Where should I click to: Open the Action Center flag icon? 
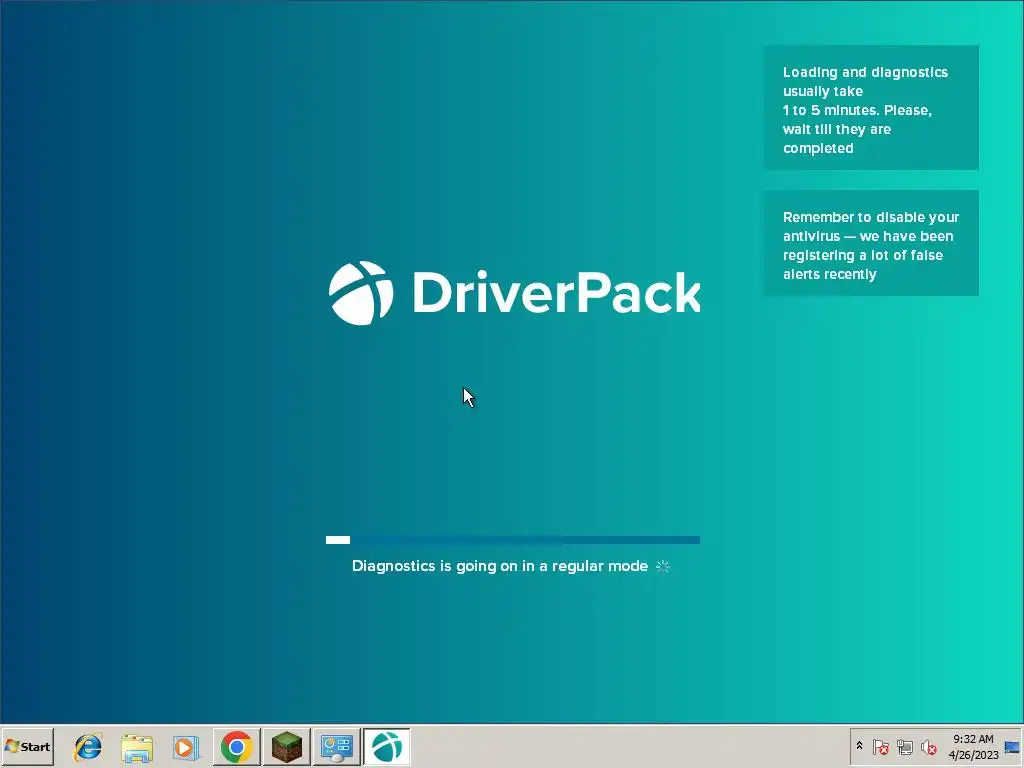(x=880, y=746)
